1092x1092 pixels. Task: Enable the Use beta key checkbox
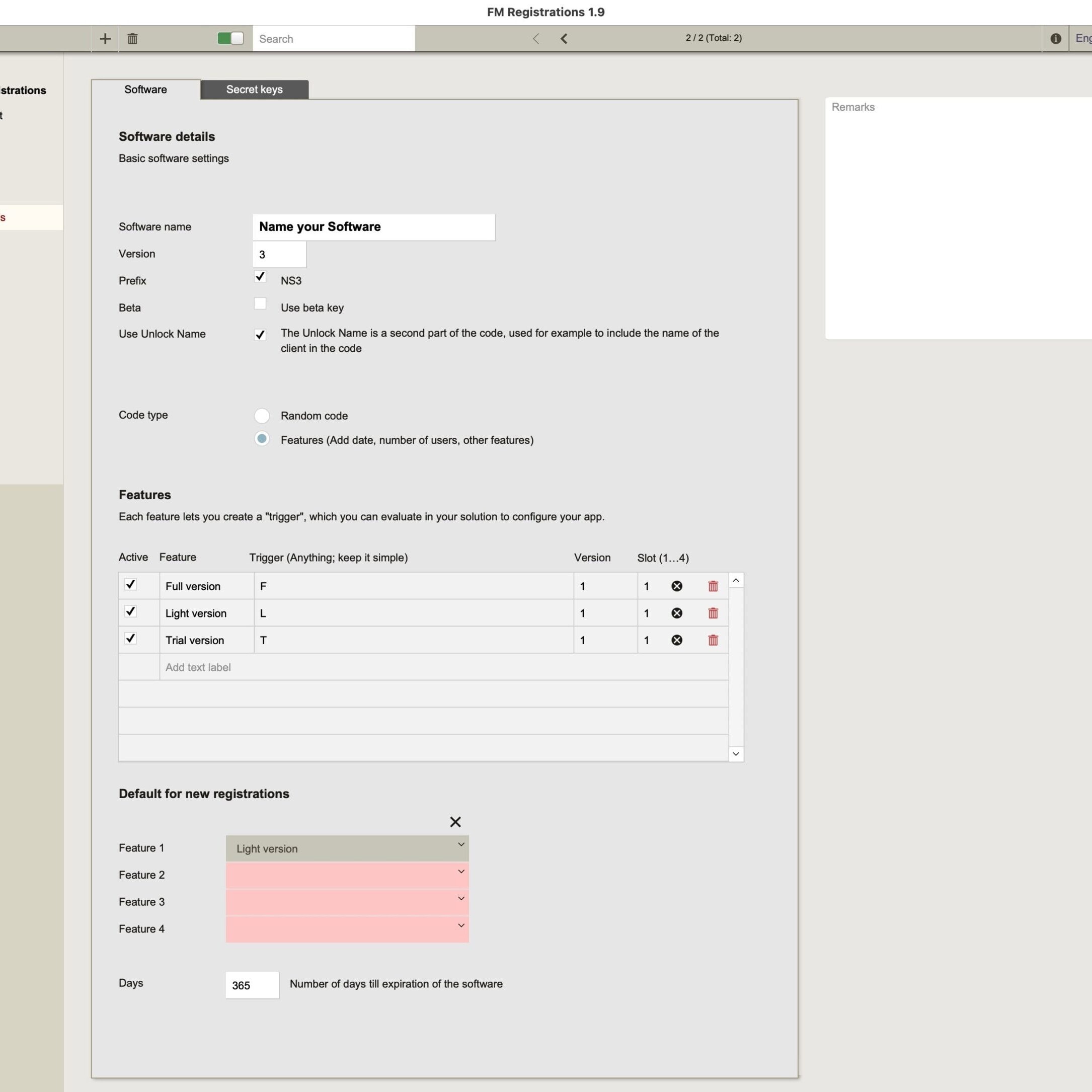(260, 304)
